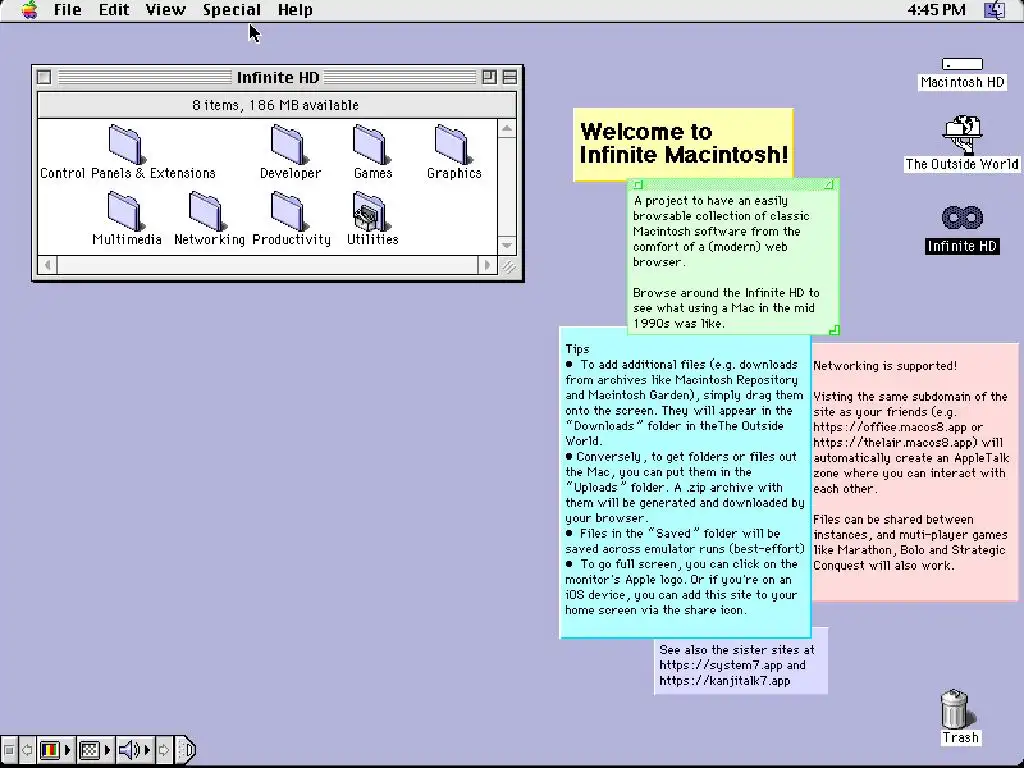
Task: Click the monitor color depth control strip module
Action: pos(50,750)
